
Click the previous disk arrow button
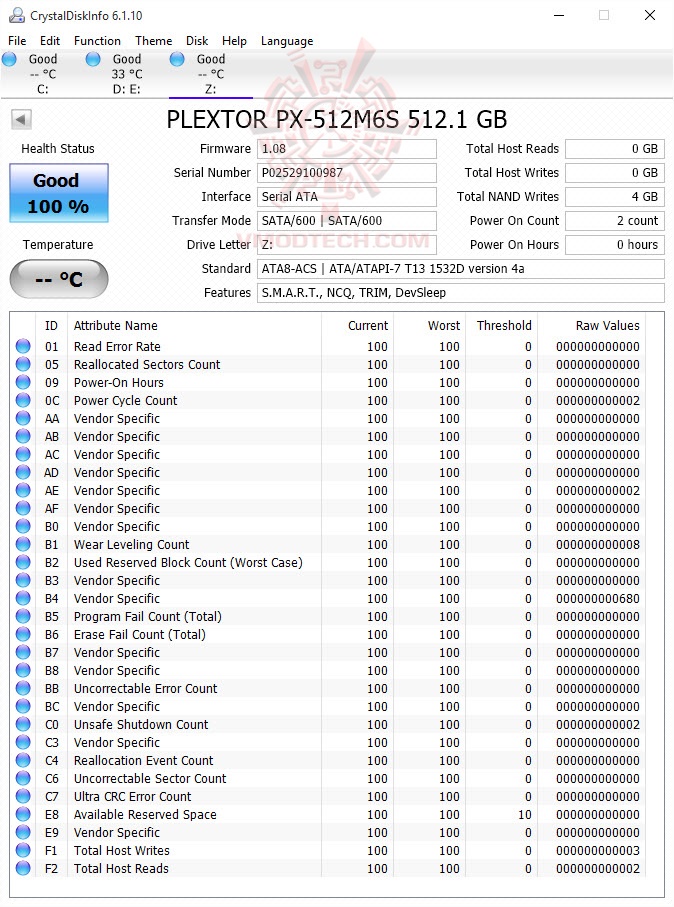point(21,120)
